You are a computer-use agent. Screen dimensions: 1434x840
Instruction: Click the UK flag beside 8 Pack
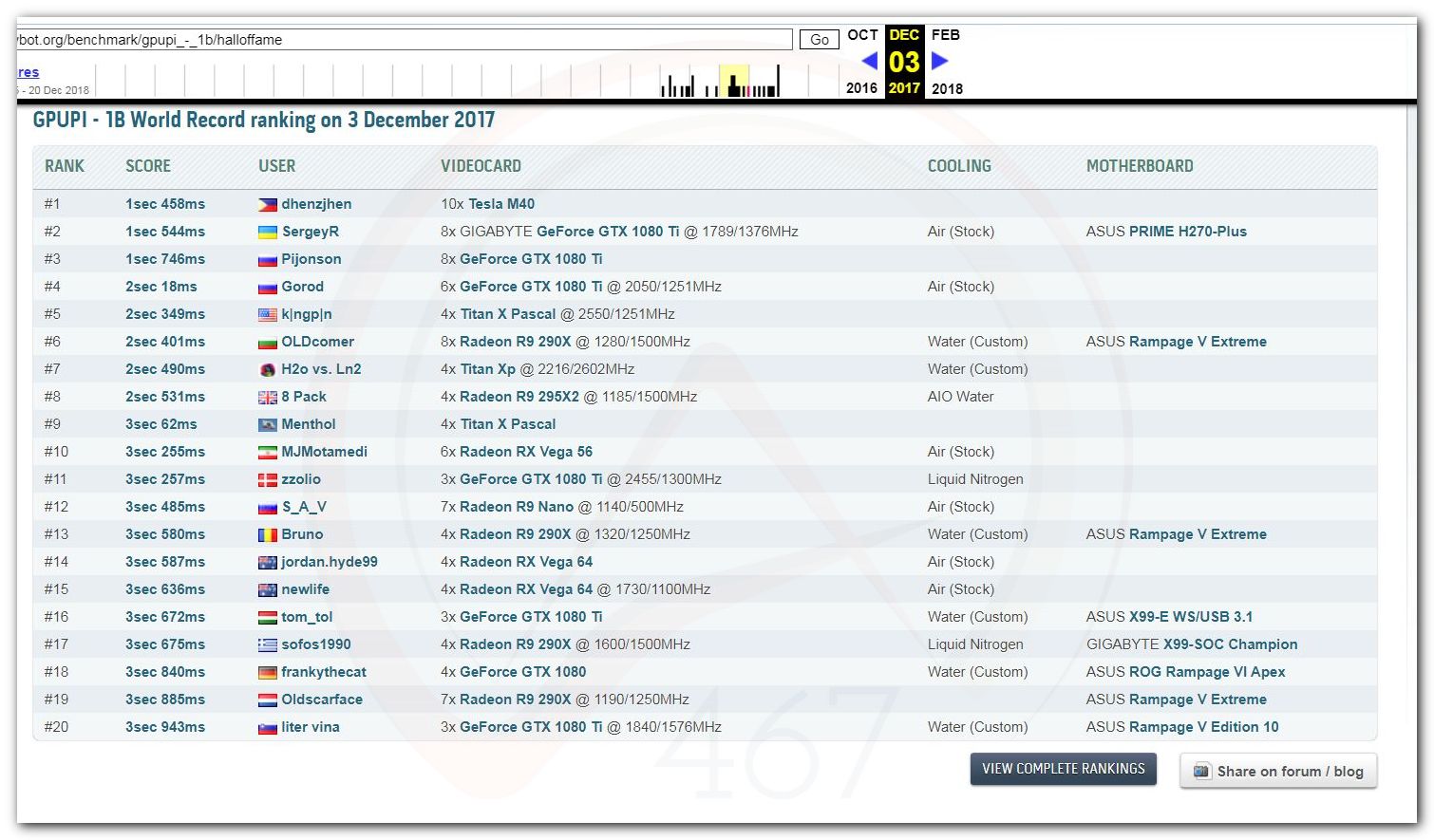[x=268, y=398]
